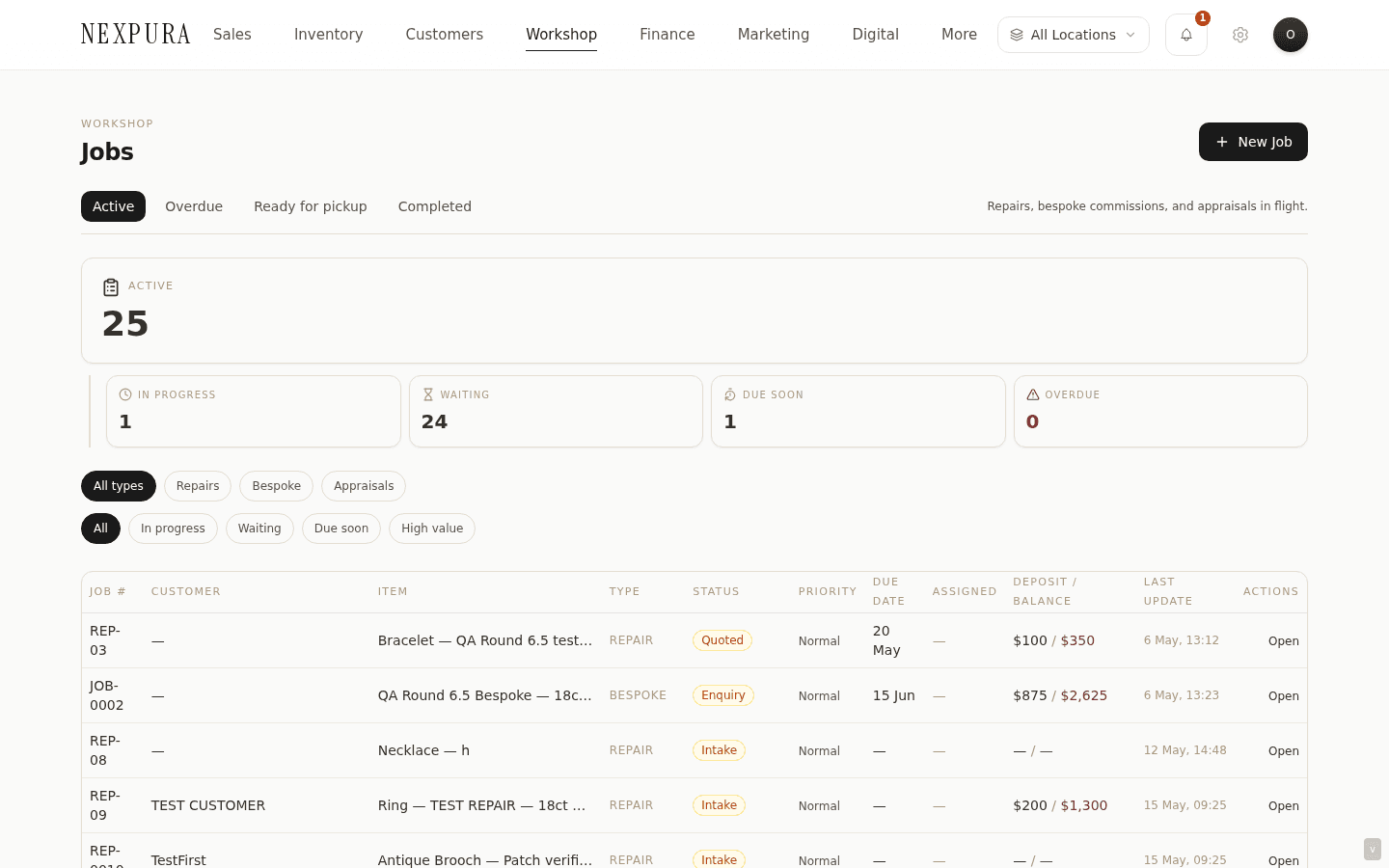
Task: Filter jobs by Bespoke
Action: pyautogui.click(x=277, y=486)
